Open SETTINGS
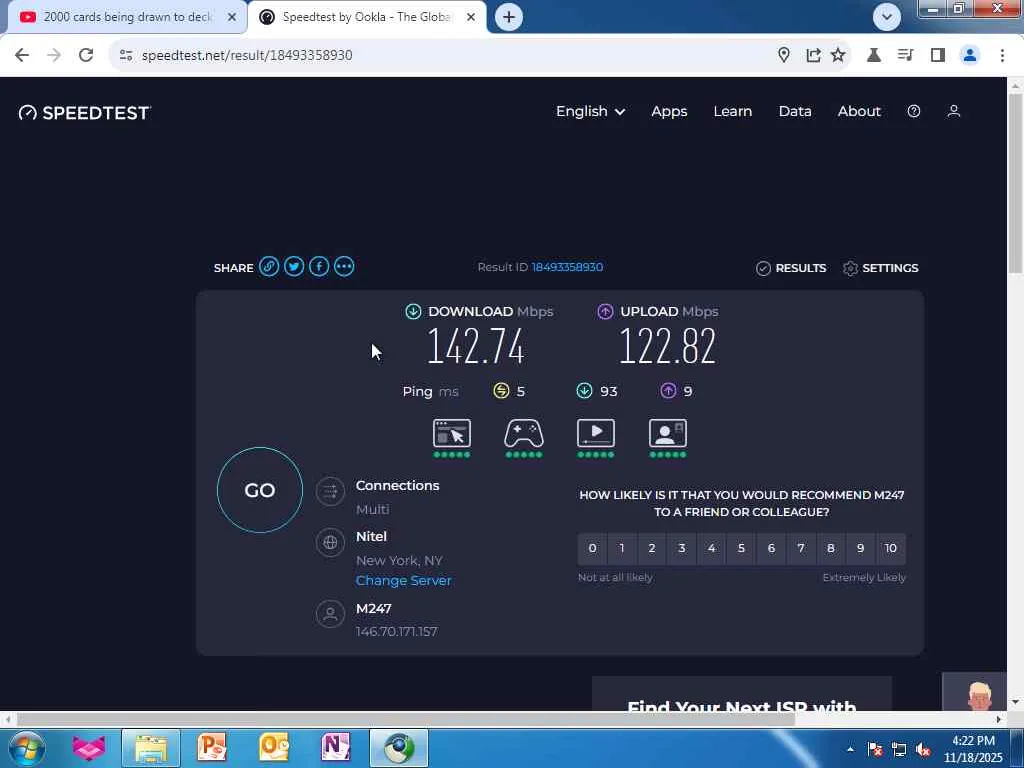This screenshot has height=768, width=1024. coord(880,268)
